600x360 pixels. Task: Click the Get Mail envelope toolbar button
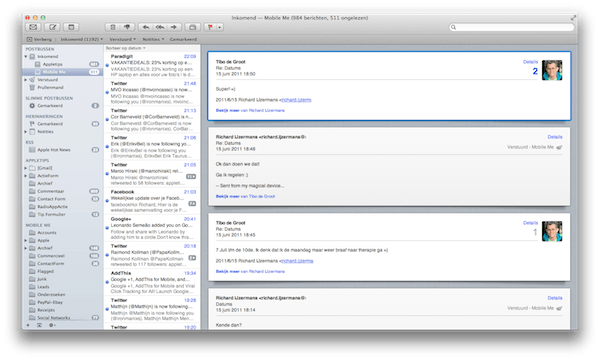click(x=33, y=27)
